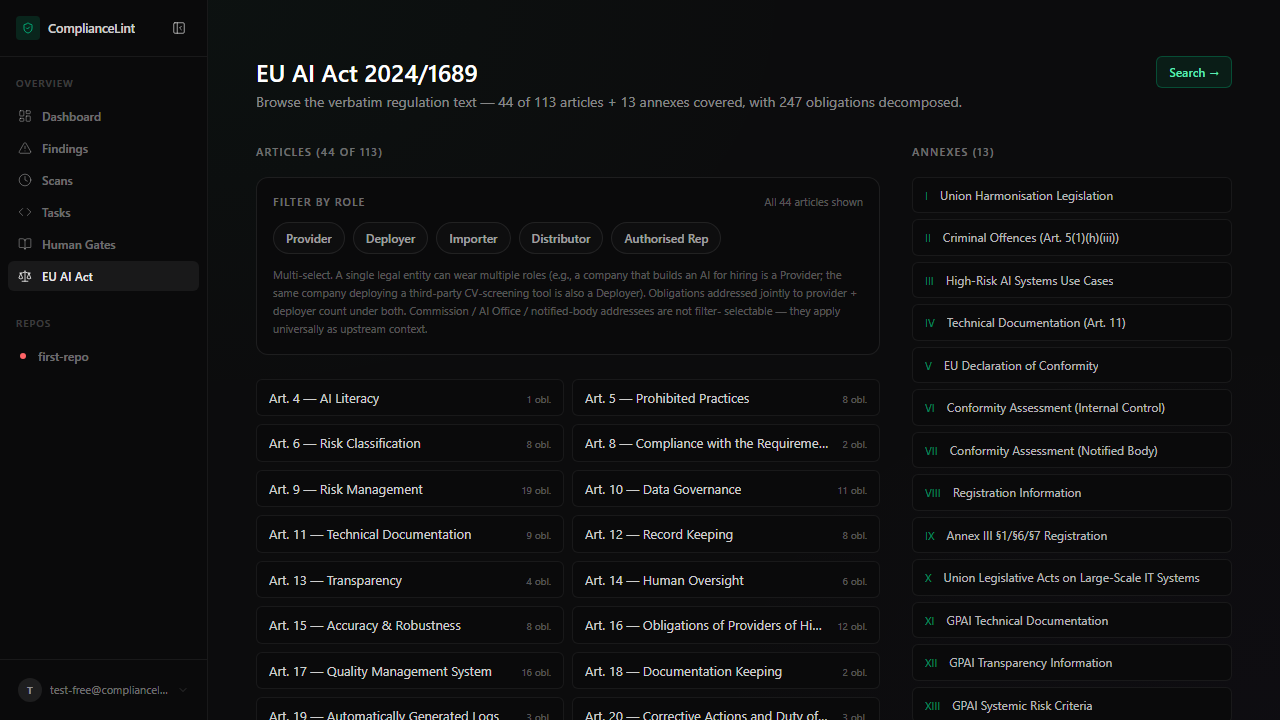Open the account menu chevron
This screenshot has width=1280, height=720.
pos(183,690)
